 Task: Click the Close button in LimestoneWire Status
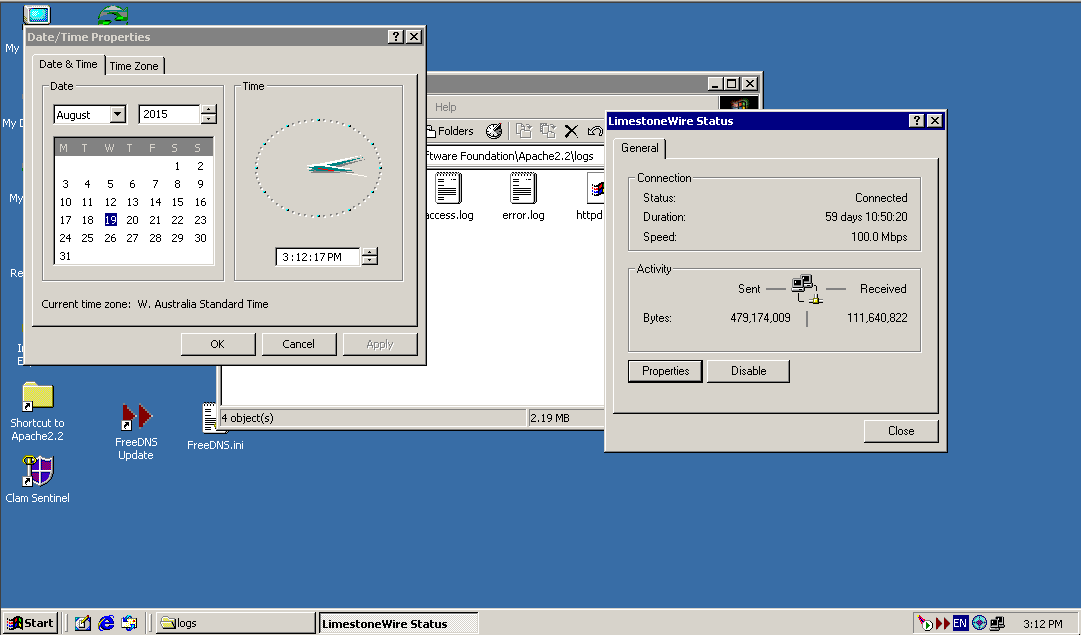click(901, 431)
